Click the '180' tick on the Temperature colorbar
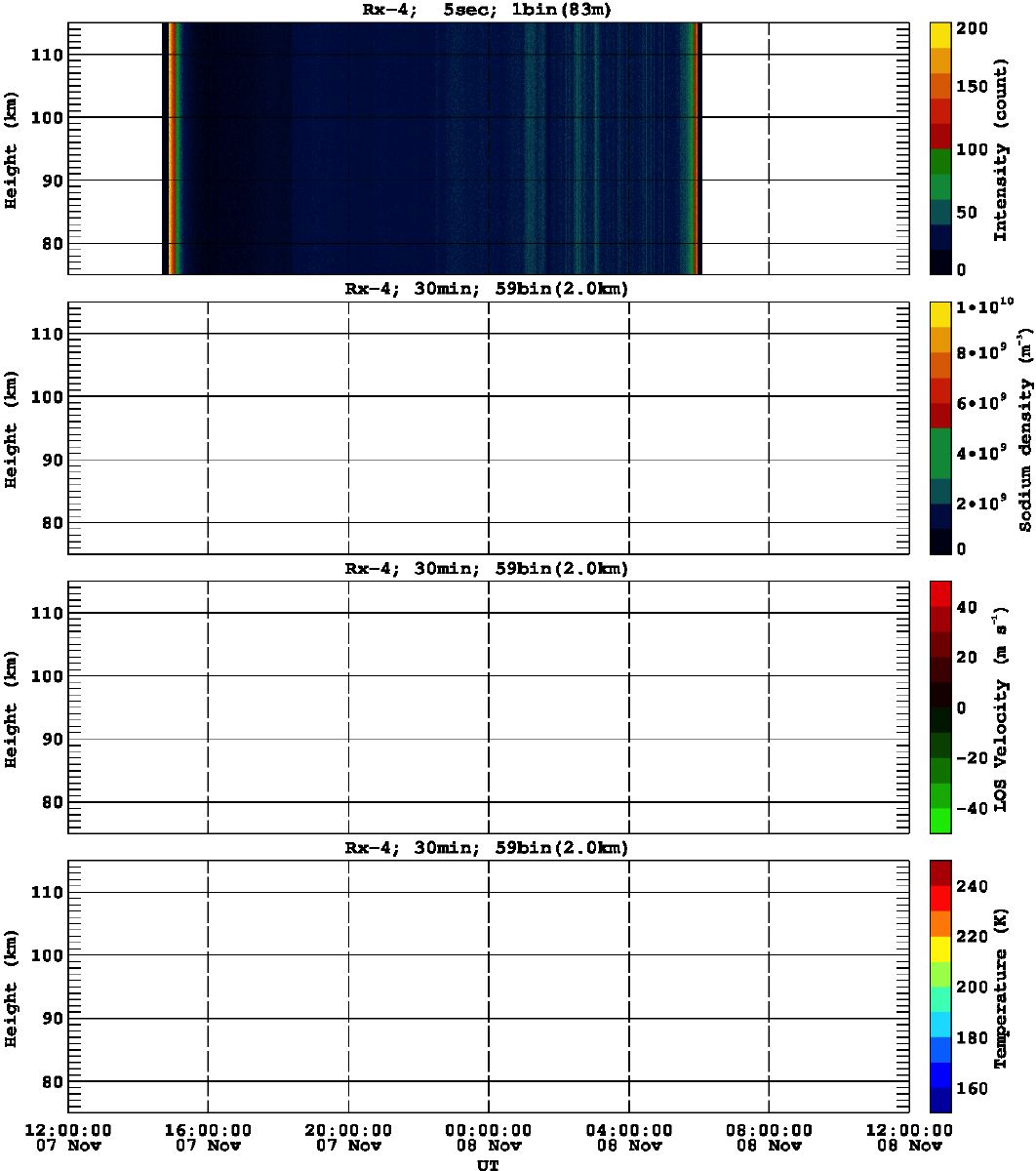 pos(972,1037)
